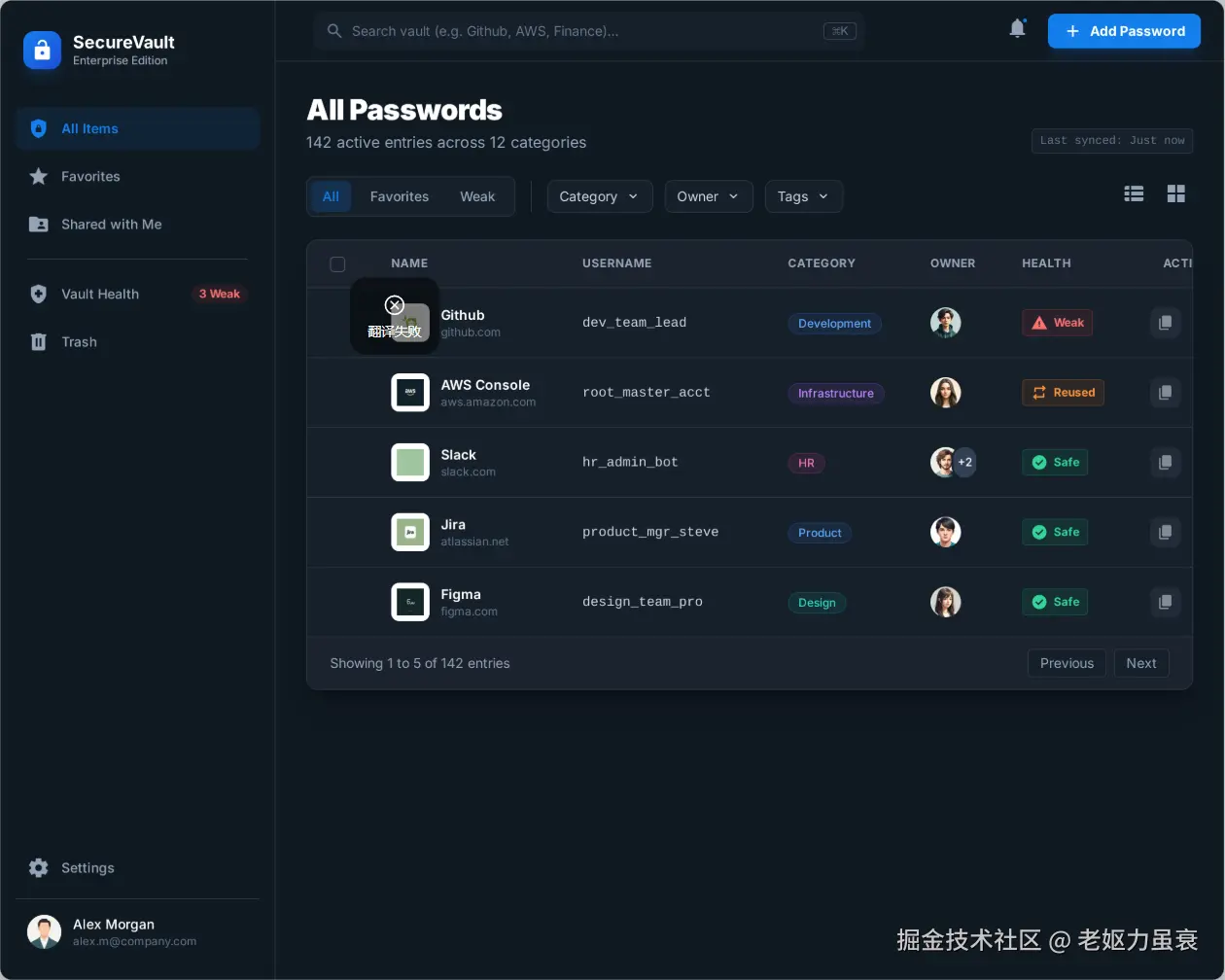
Task: Click the Settings gear icon
Action: (39, 867)
